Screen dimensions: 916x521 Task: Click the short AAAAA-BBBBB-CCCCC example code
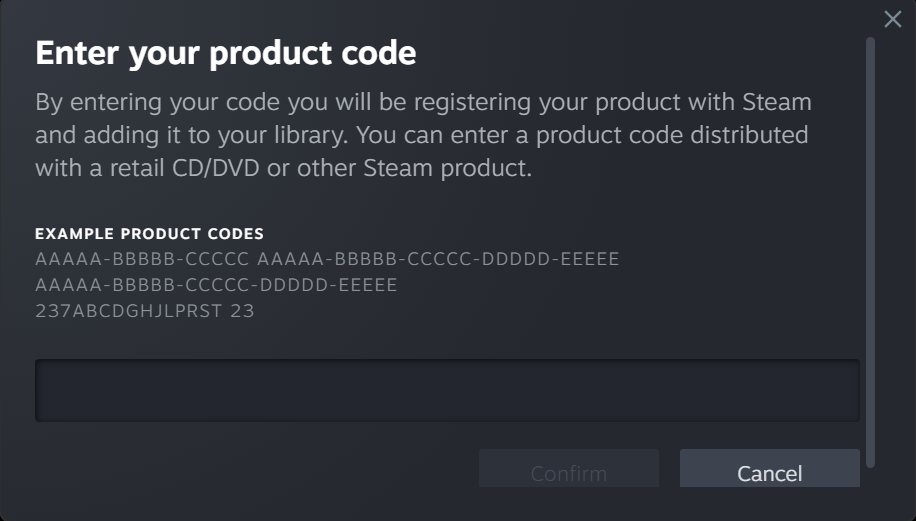(x=142, y=260)
